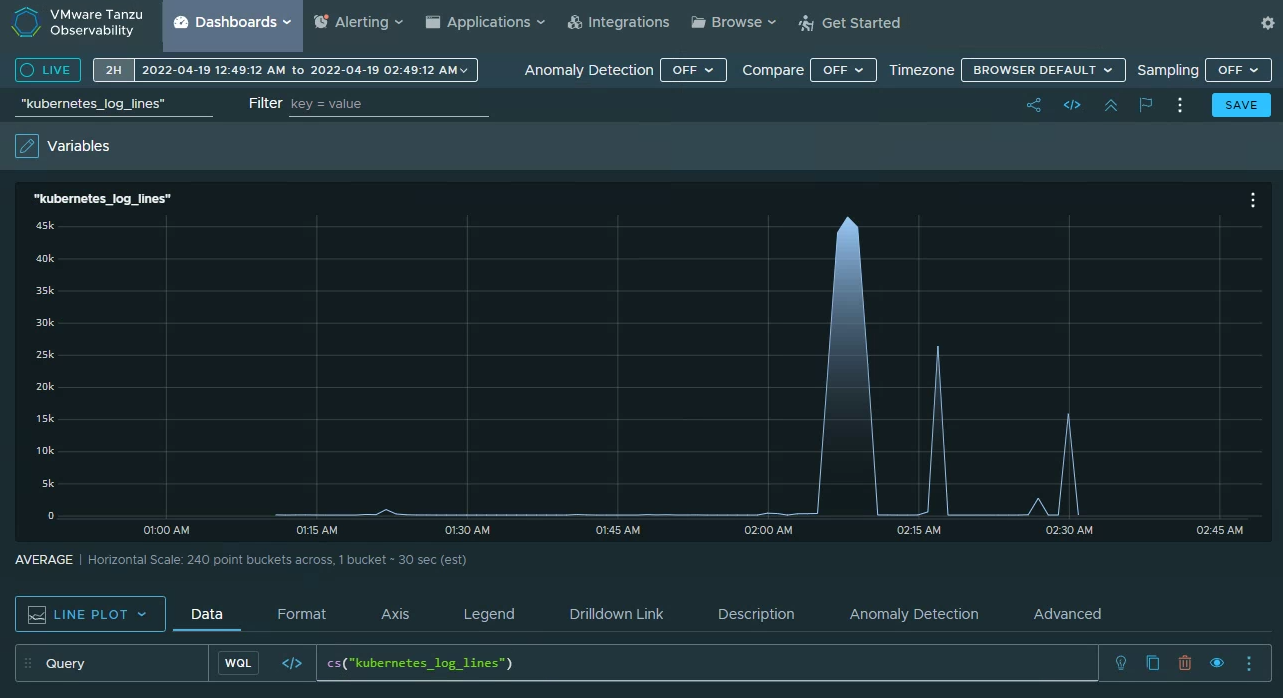Select the 2H time range button

pos(114,70)
